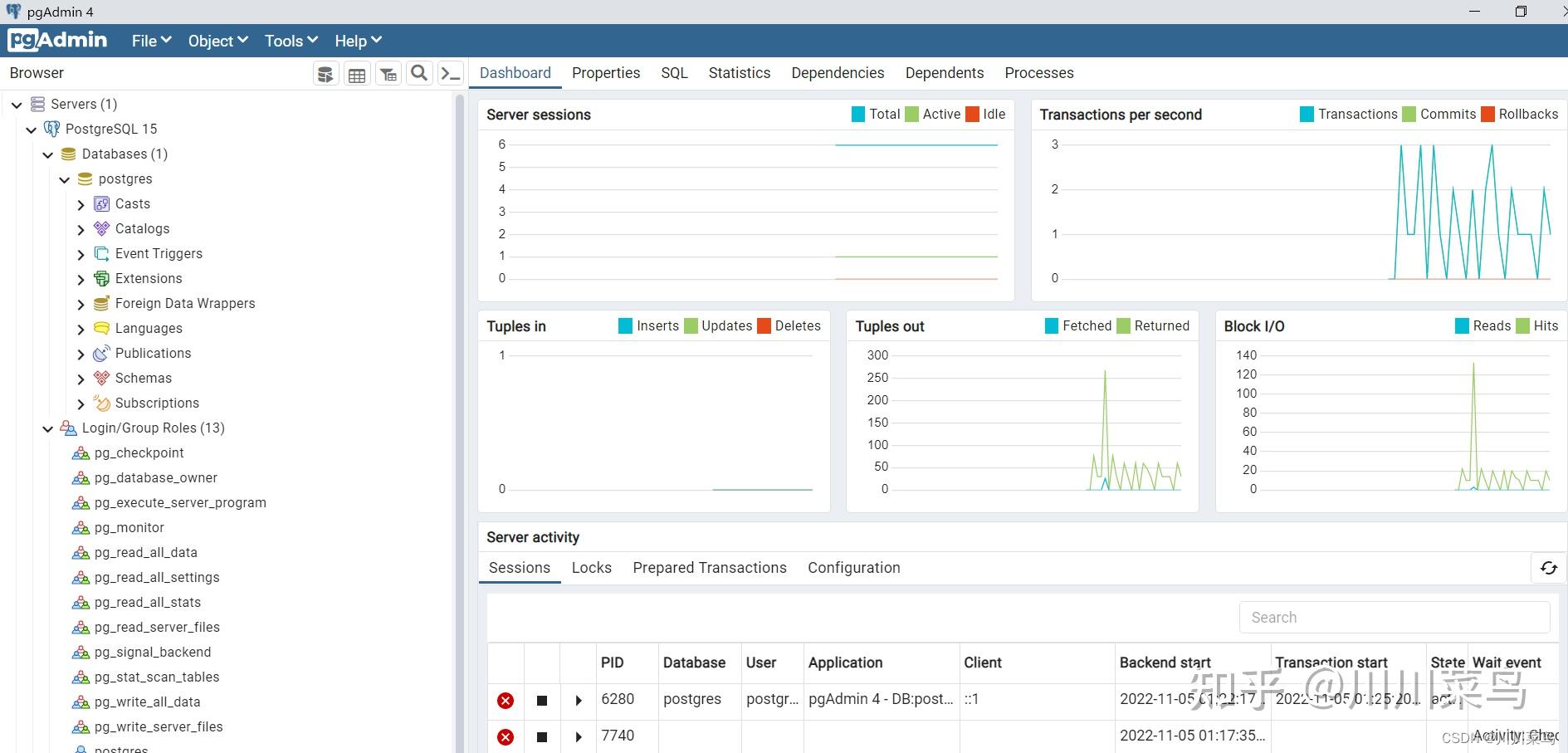1568x753 pixels.
Task: Click the server activity Search field
Action: click(1395, 618)
